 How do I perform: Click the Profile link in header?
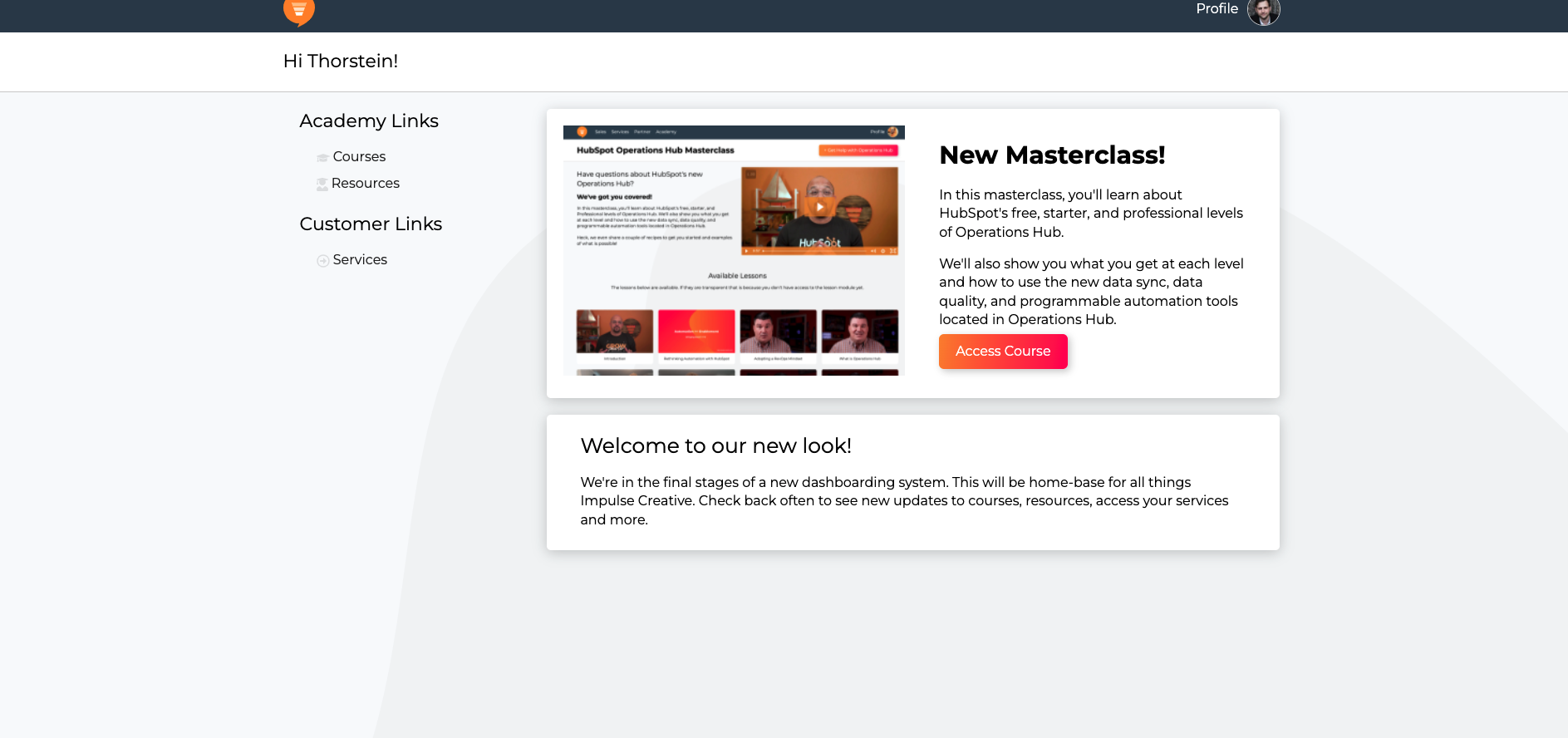coord(1217,8)
